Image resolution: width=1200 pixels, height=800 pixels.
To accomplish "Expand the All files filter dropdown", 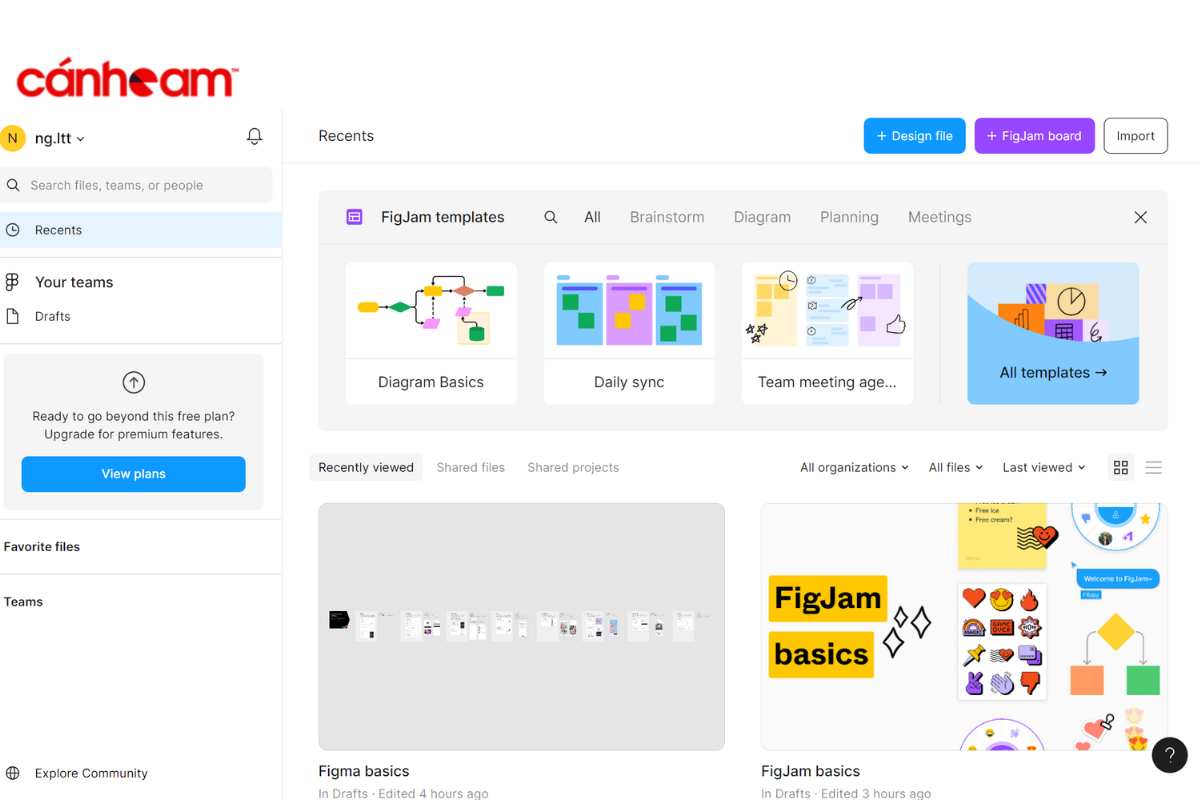I will 955,467.
